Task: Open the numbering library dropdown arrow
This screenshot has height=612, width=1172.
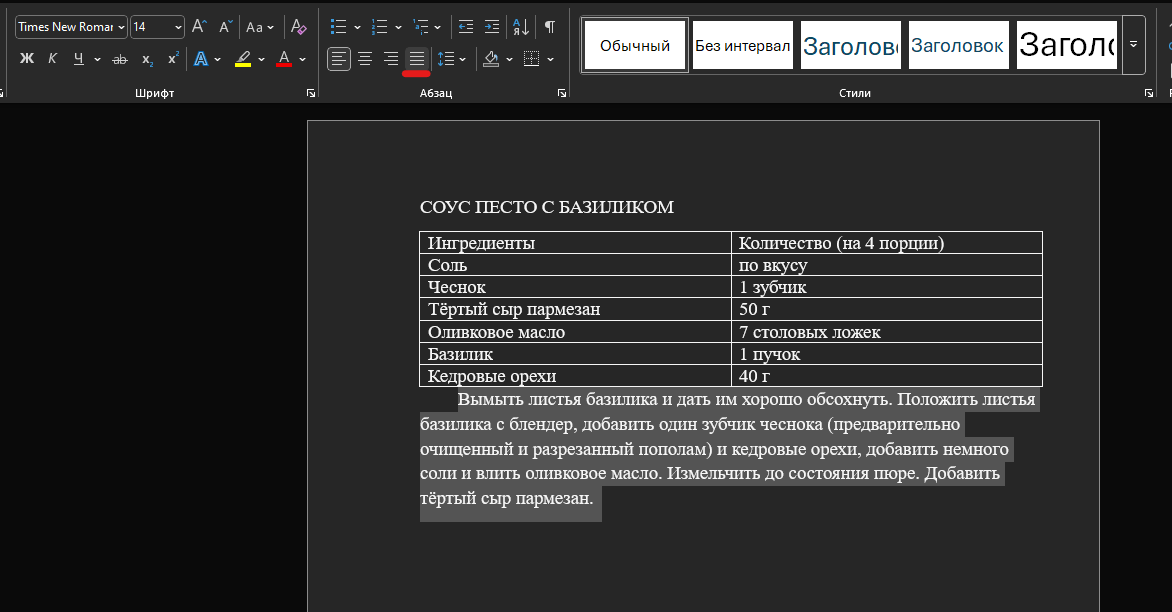Action: pos(398,28)
